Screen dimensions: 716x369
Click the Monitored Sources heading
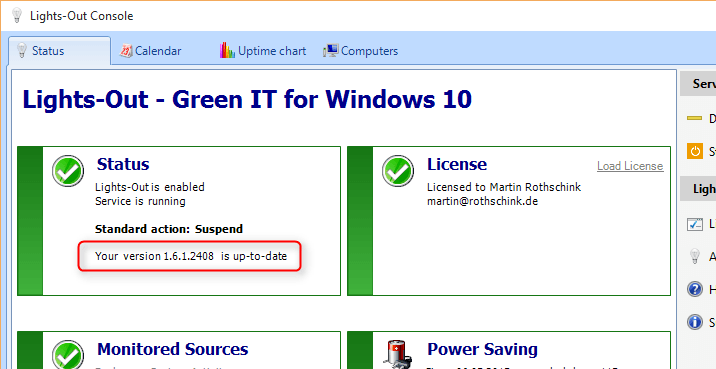[173, 349]
